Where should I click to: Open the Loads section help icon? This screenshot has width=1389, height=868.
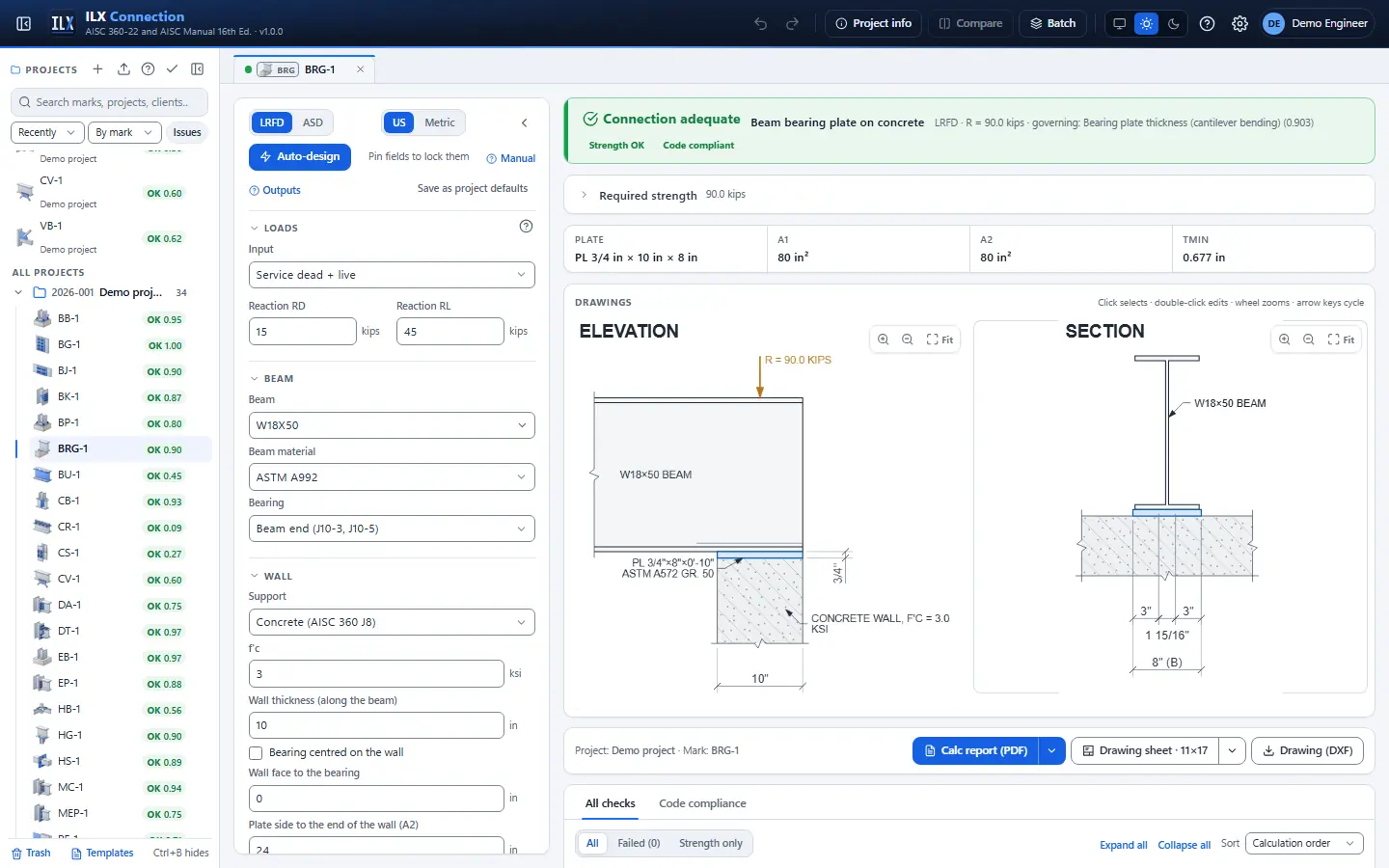pyautogui.click(x=526, y=227)
